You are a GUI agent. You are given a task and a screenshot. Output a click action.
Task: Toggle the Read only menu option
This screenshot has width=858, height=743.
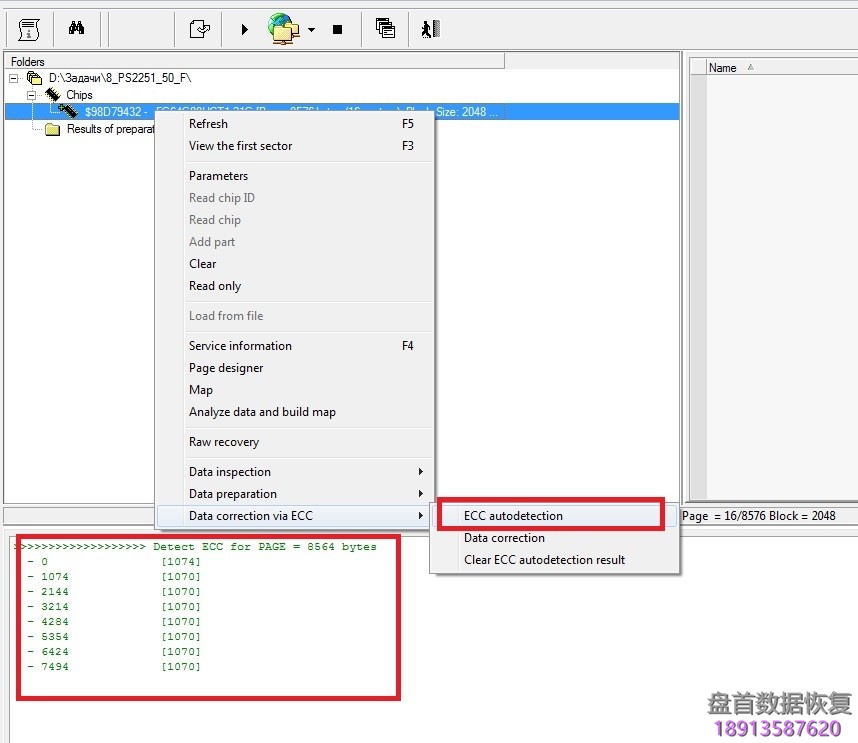(215, 286)
